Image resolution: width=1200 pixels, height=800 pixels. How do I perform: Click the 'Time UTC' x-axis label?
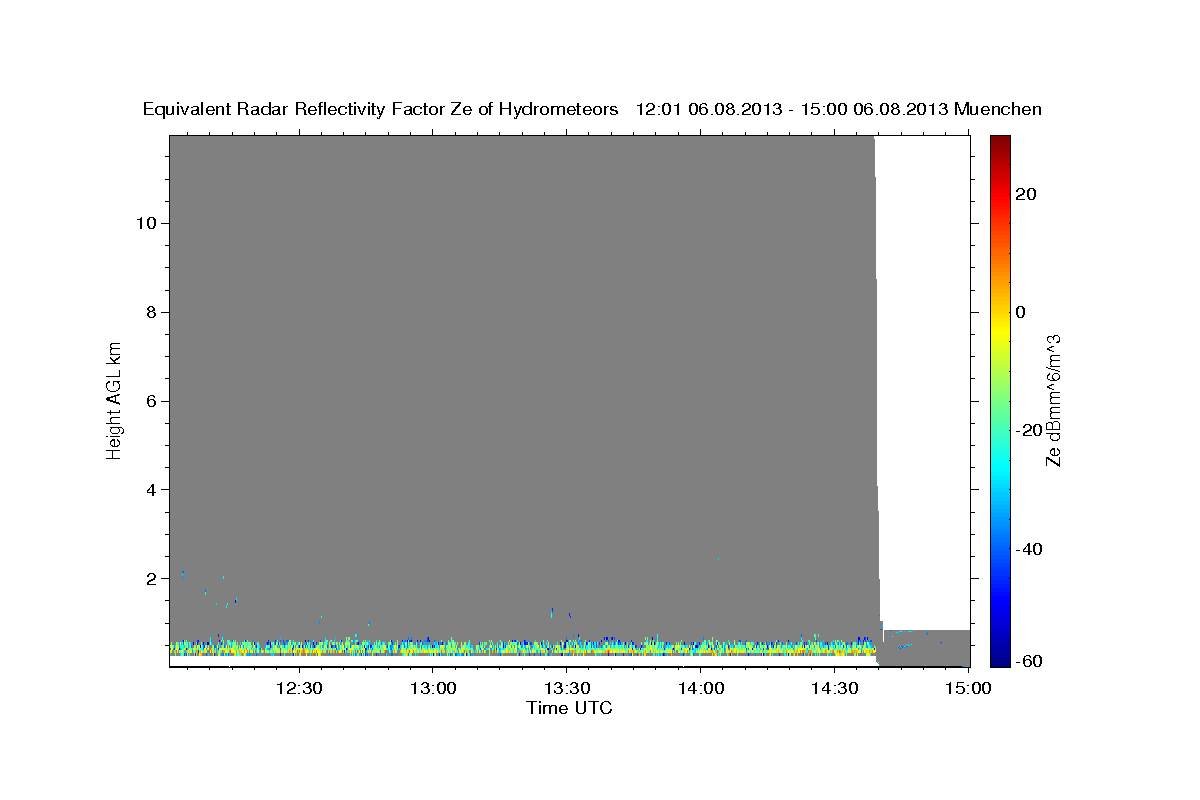[569, 708]
